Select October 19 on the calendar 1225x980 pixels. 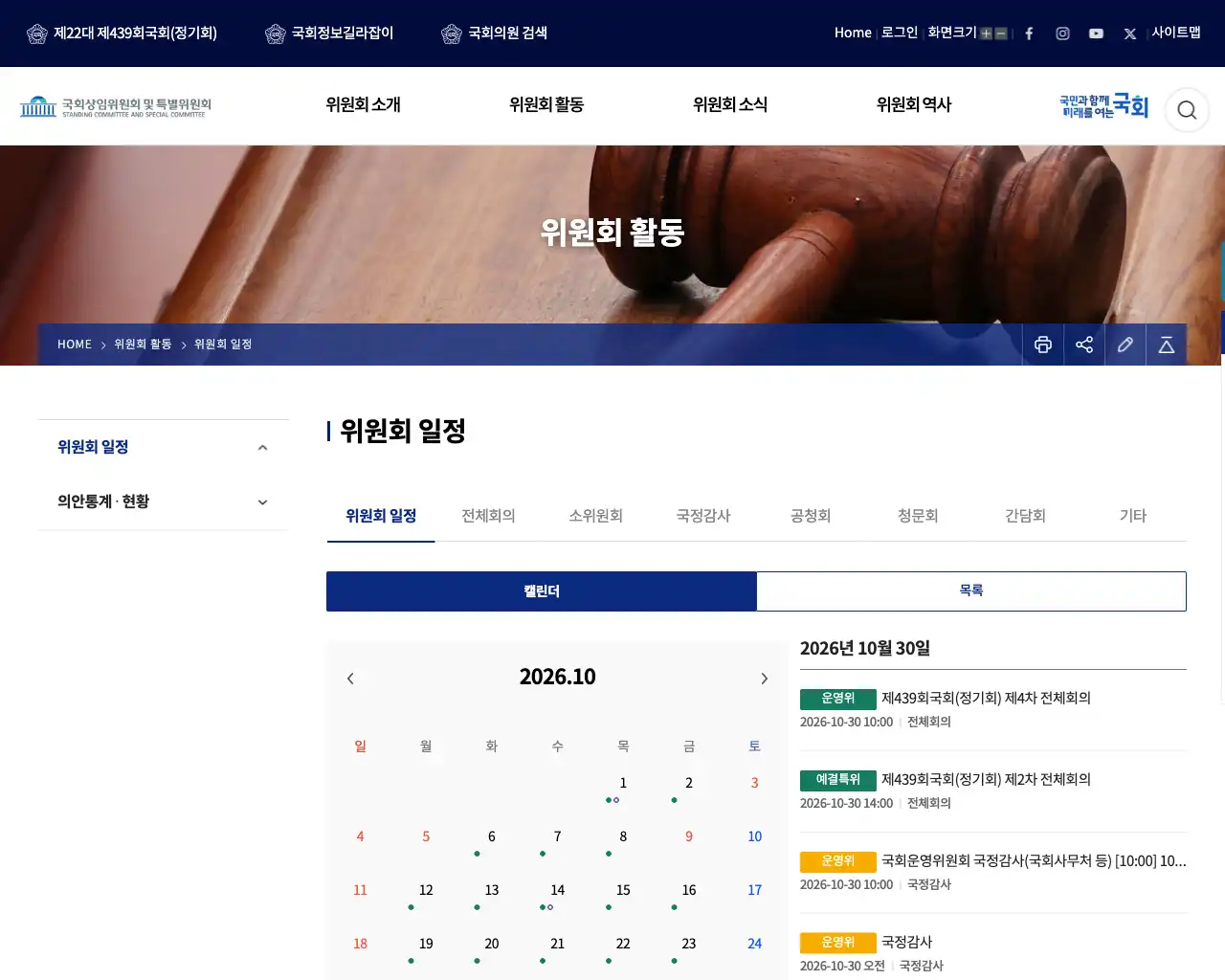426,945
